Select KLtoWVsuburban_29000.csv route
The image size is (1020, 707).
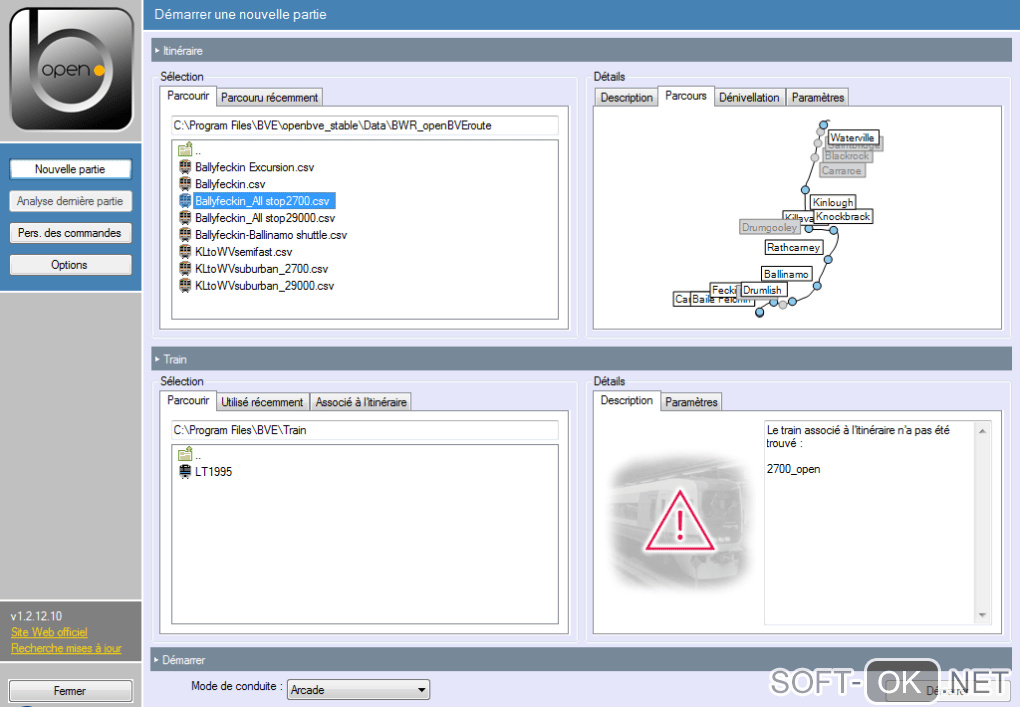tap(264, 286)
